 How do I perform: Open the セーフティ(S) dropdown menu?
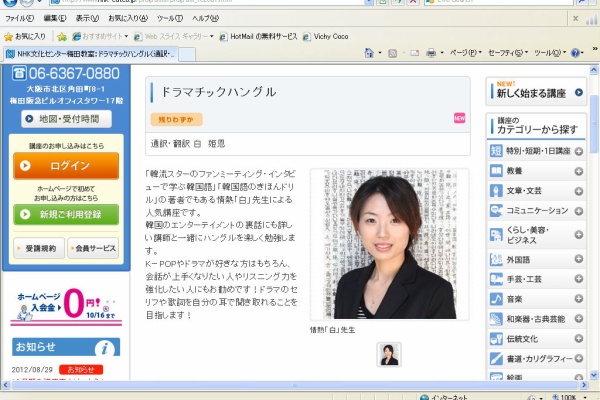(506, 53)
